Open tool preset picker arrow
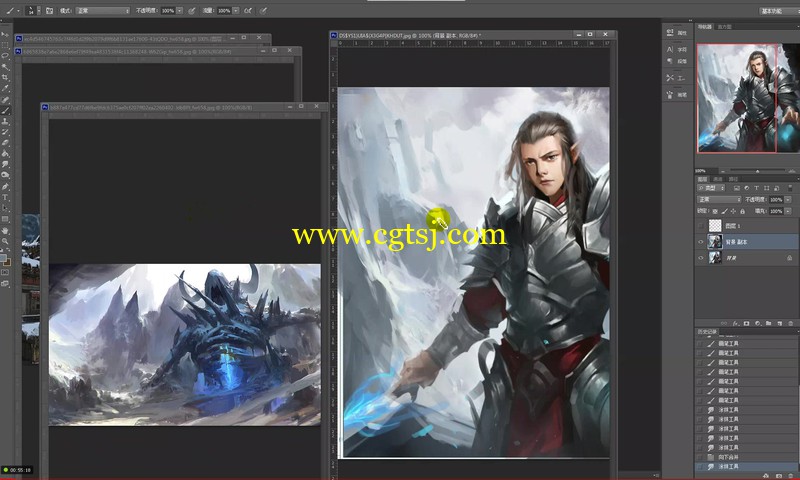Screen dimensions: 800x480 18,11
